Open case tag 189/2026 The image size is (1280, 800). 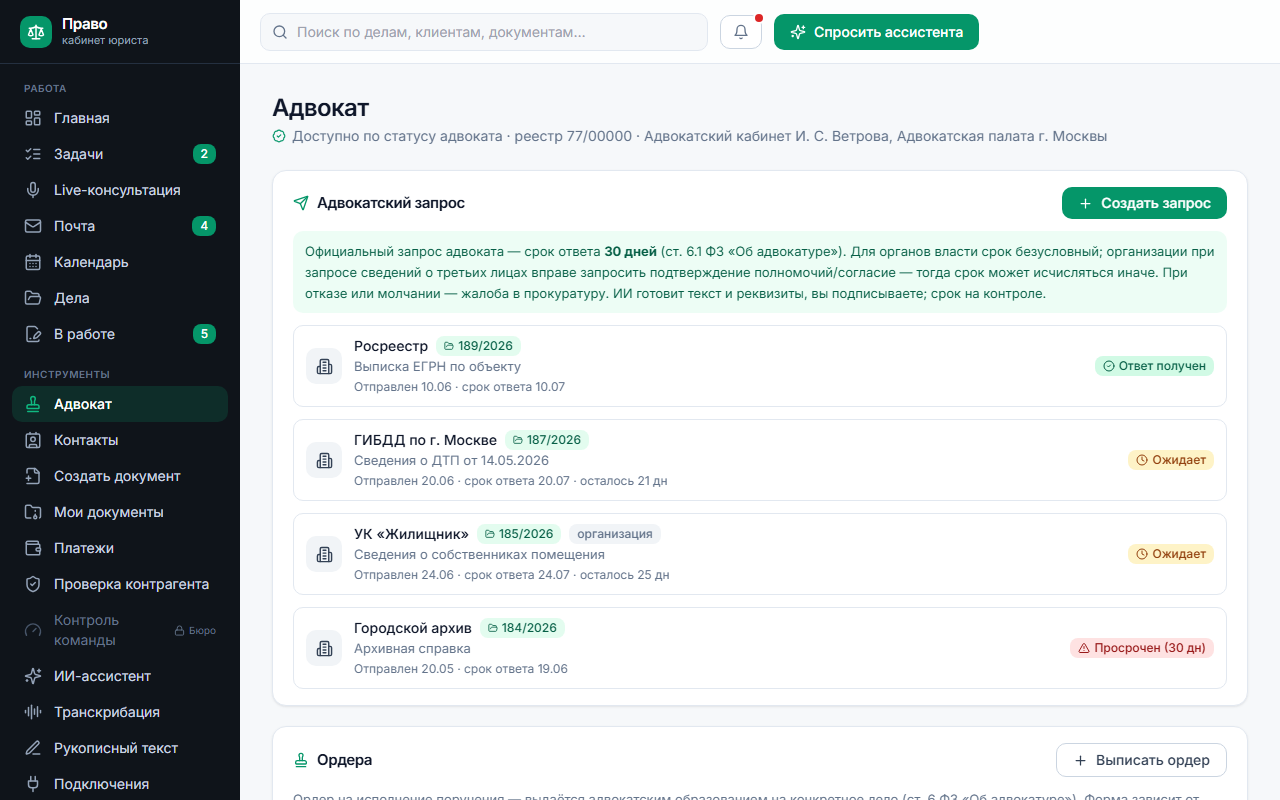(x=478, y=346)
